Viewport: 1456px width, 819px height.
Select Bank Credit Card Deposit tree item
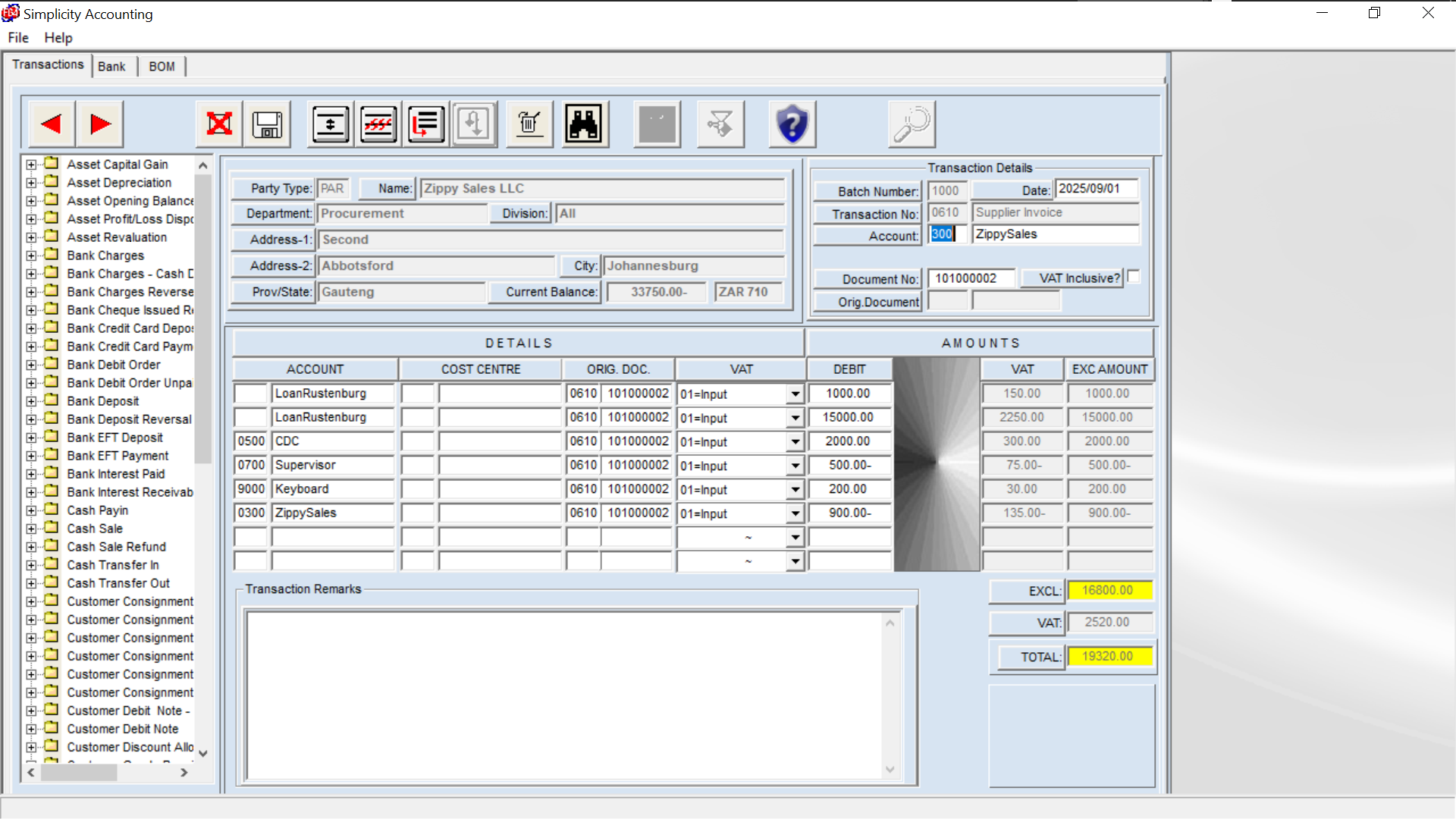click(130, 328)
